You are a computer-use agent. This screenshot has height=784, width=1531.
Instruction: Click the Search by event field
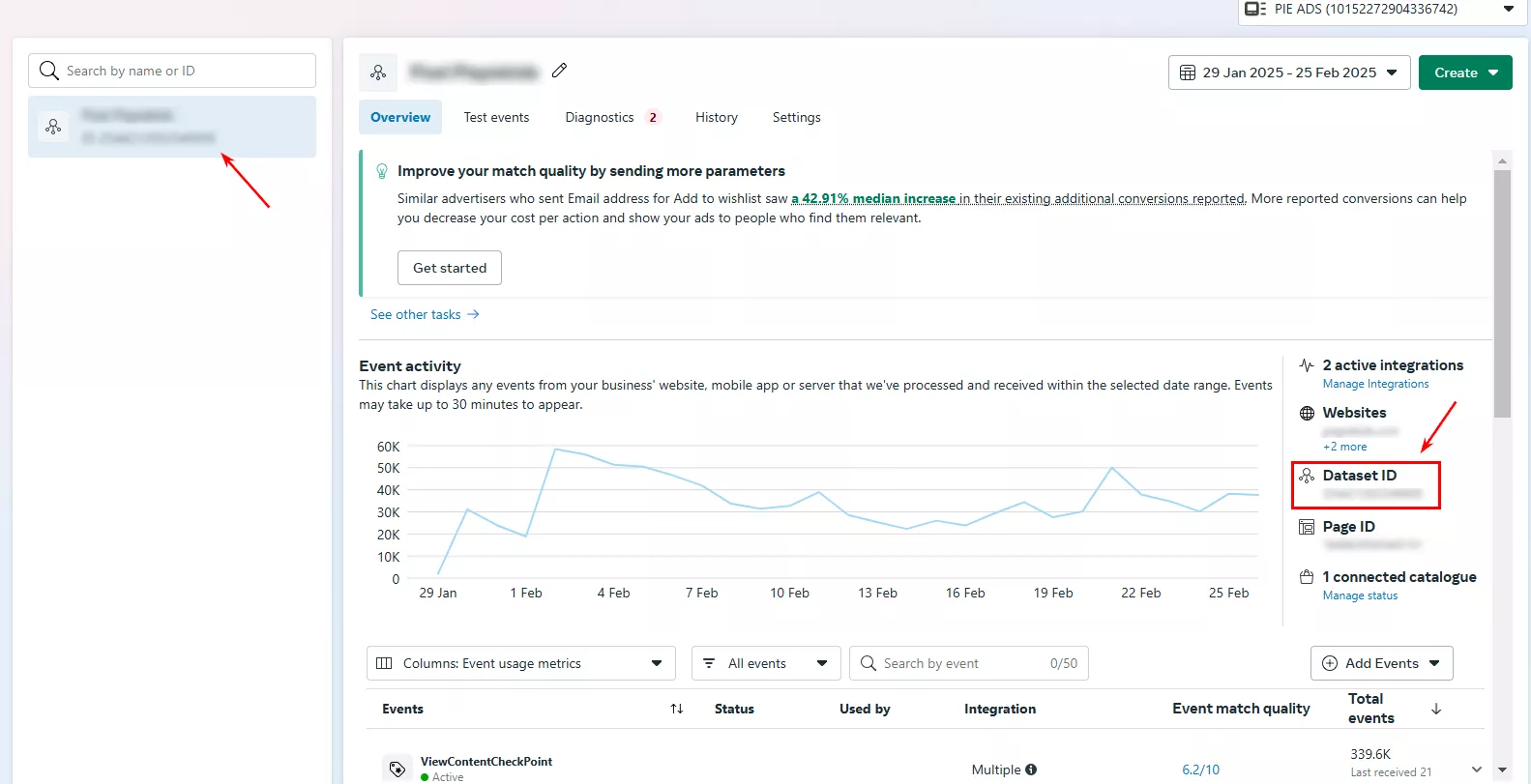[969, 663]
